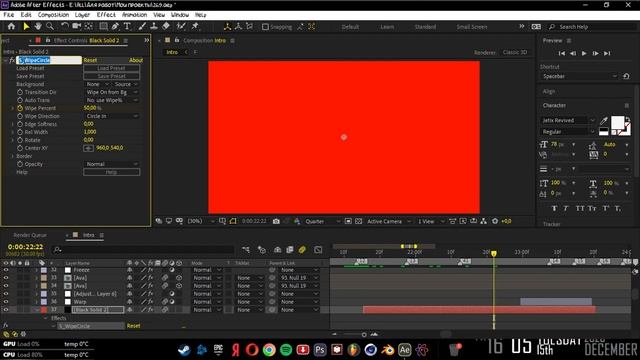Select the Zoom magnifier tool
The image size is (640, 360).
click(50, 27)
